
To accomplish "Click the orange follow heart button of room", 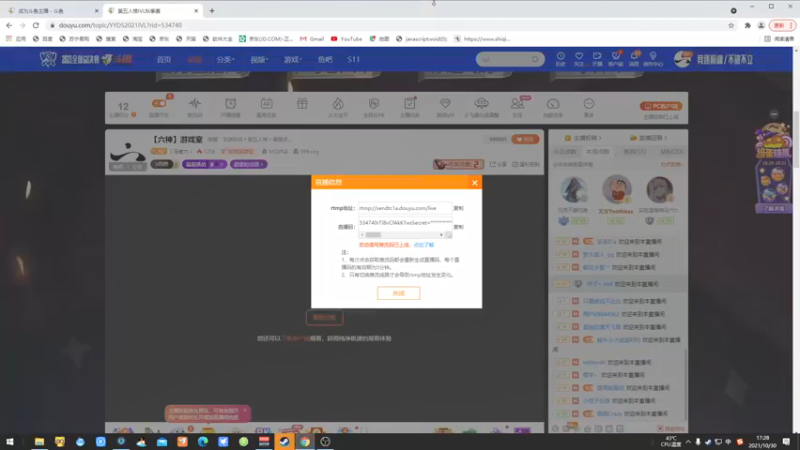I will [526, 139].
